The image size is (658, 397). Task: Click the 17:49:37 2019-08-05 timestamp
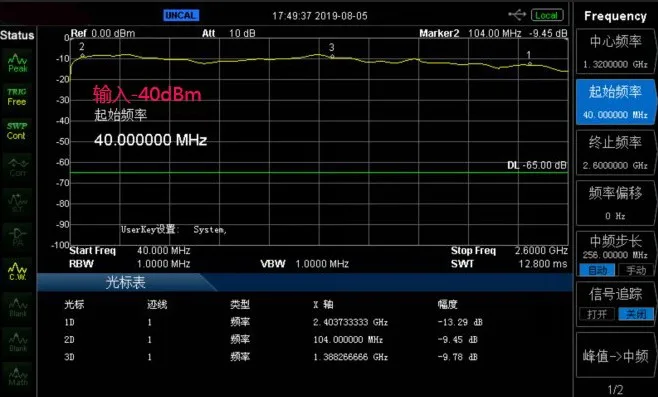(320, 16)
